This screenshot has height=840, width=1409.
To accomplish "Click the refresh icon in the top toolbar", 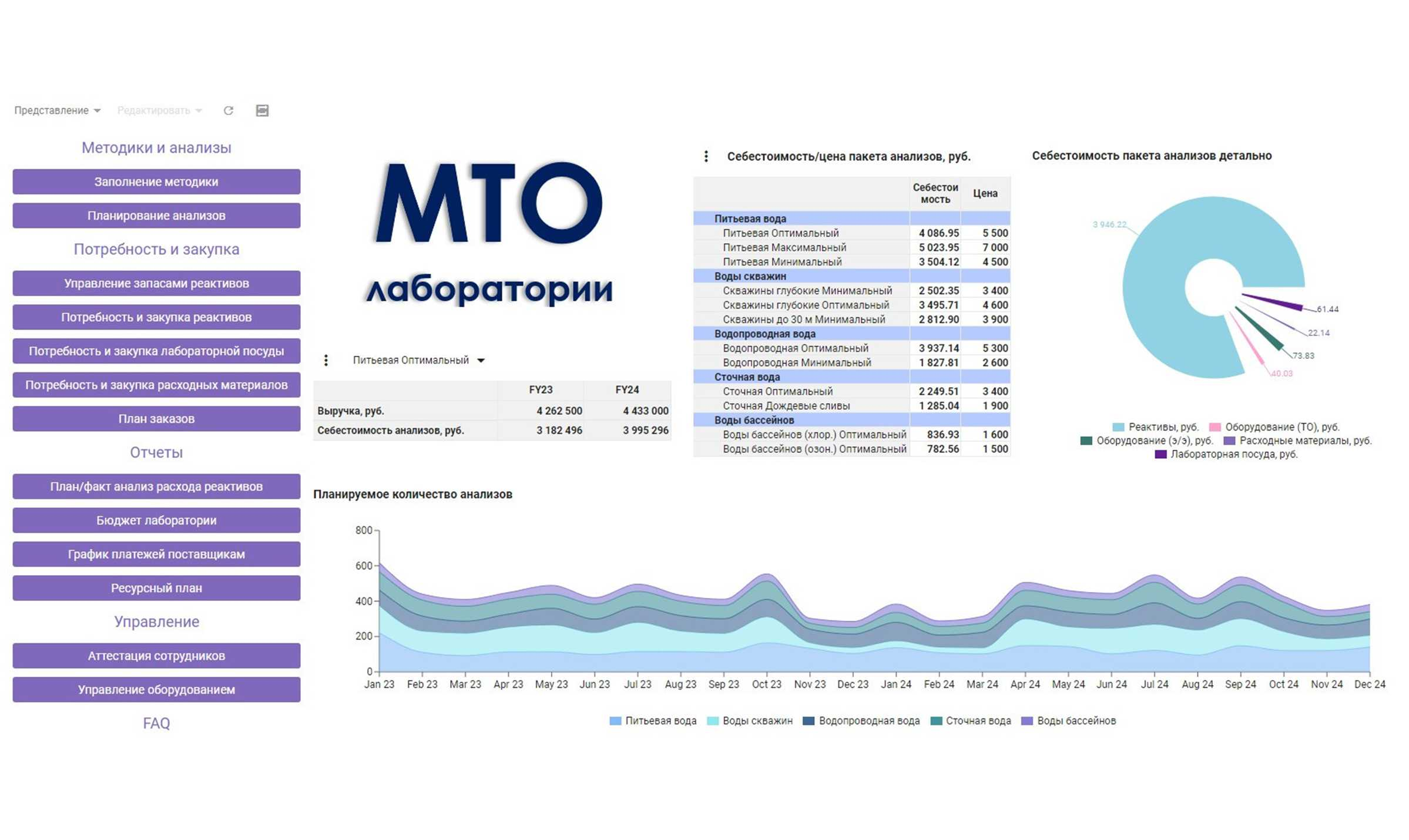I will pyautogui.click(x=229, y=110).
